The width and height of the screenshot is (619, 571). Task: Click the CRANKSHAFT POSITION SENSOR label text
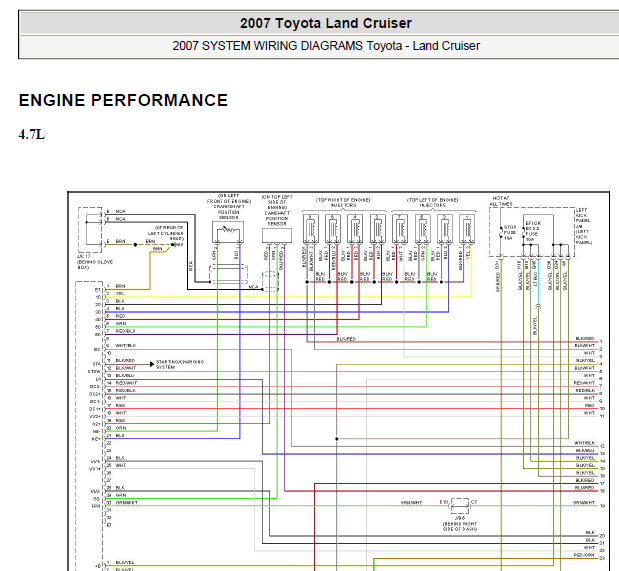pyautogui.click(x=229, y=212)
